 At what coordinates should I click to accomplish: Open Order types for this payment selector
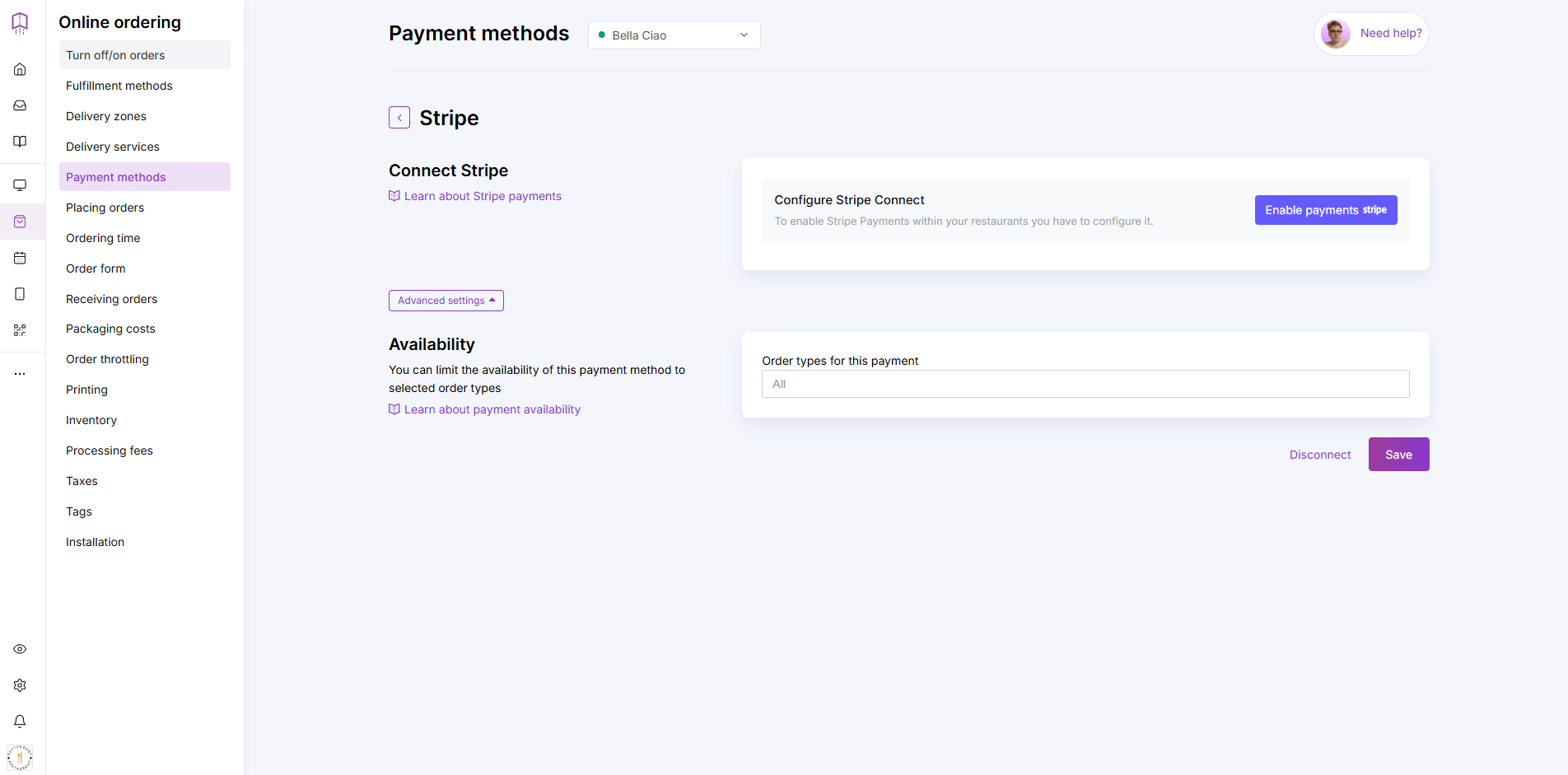[x=1085, y=384]
